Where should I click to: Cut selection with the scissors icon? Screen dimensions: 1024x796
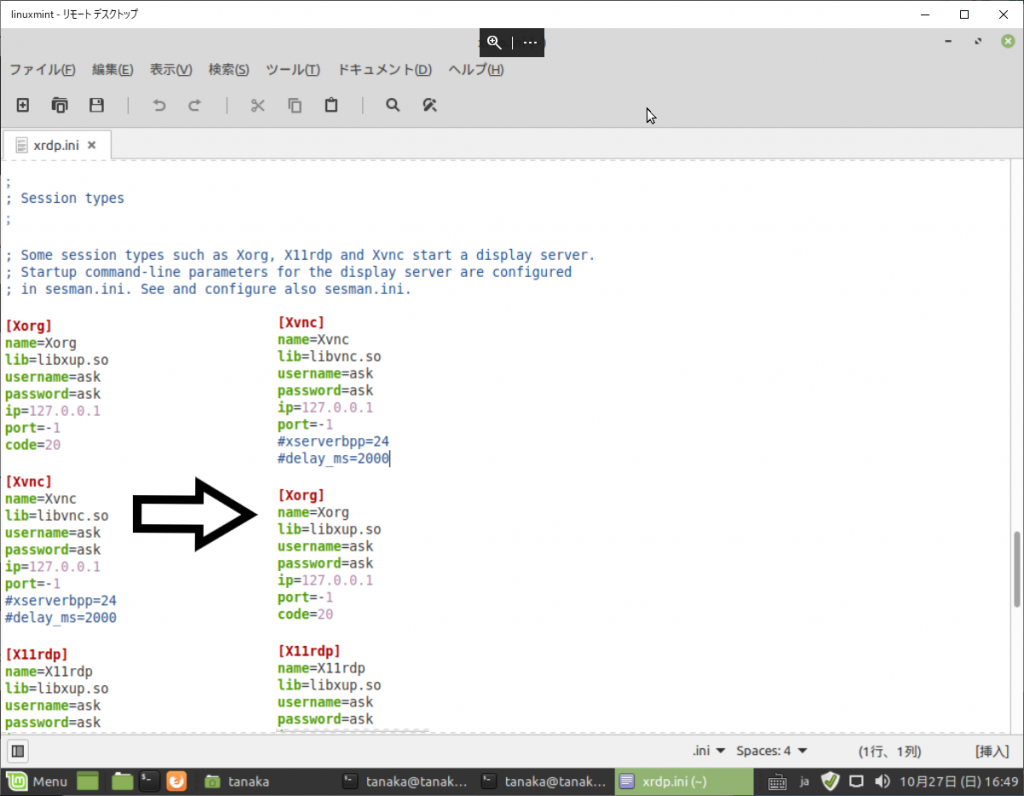click(258, 105)
